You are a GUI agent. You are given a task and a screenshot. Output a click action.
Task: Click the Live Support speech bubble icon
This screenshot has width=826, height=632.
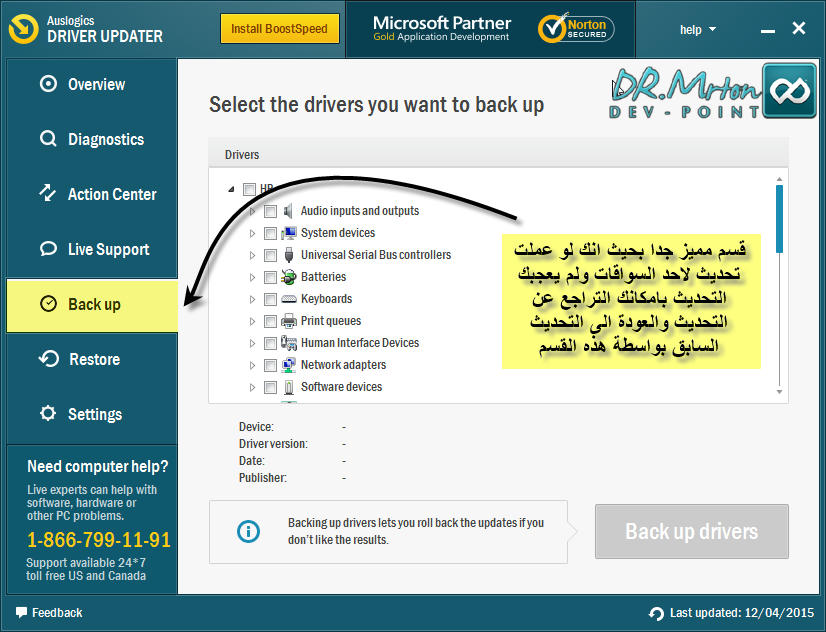pos(48,249)
